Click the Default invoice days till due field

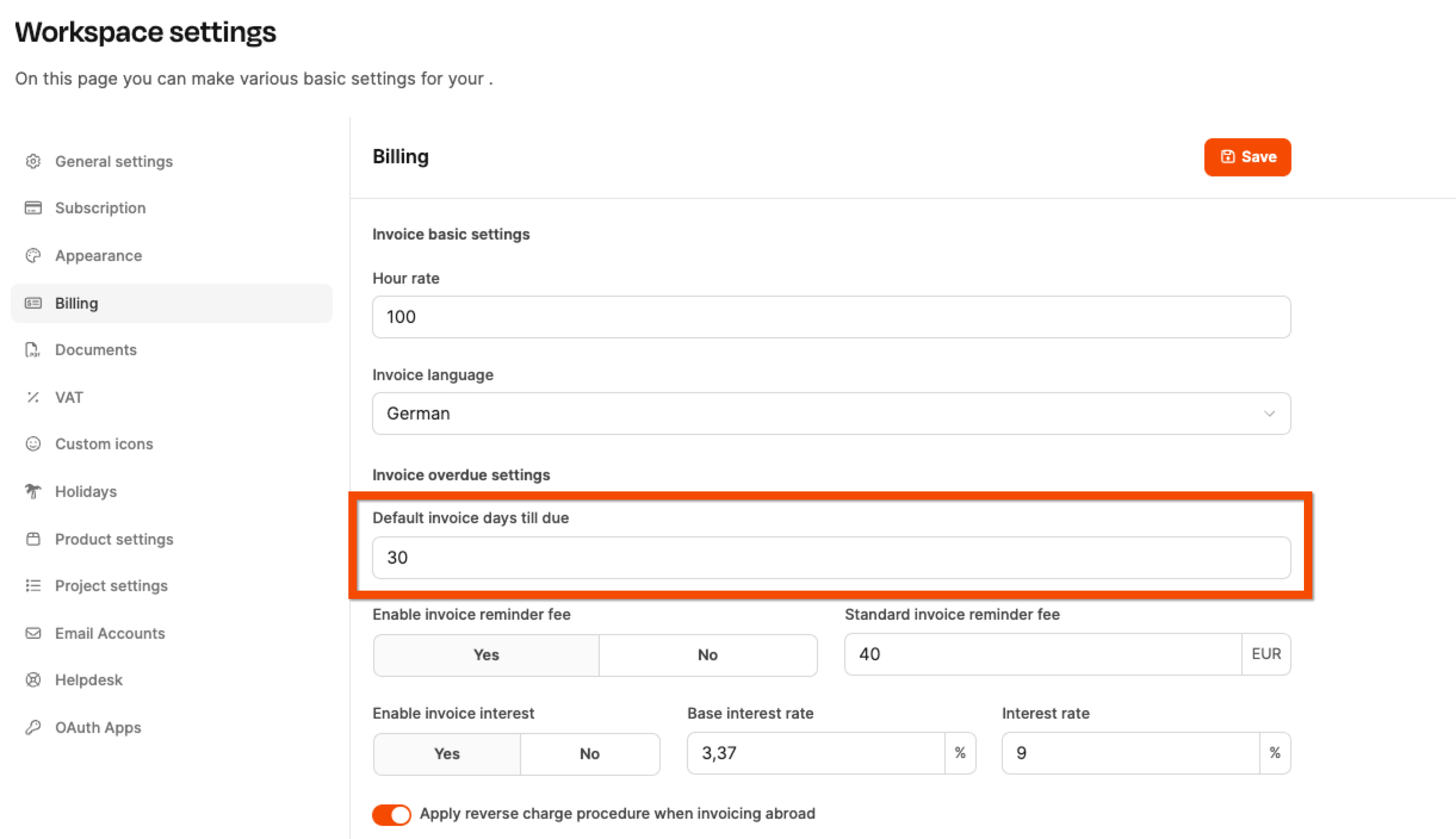(831, 558)
